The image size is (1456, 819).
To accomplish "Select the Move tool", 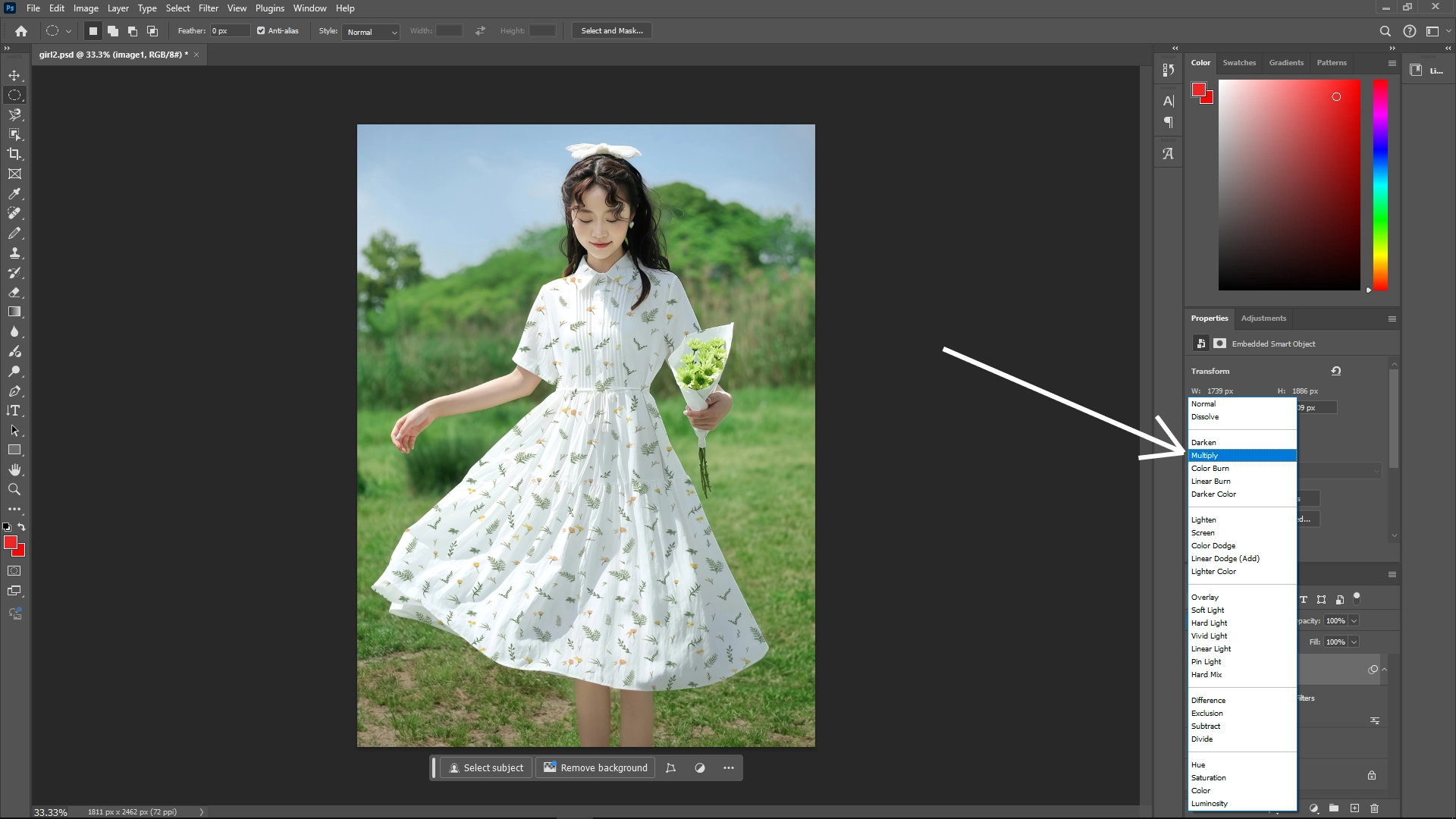I will [x=14, y=75].
